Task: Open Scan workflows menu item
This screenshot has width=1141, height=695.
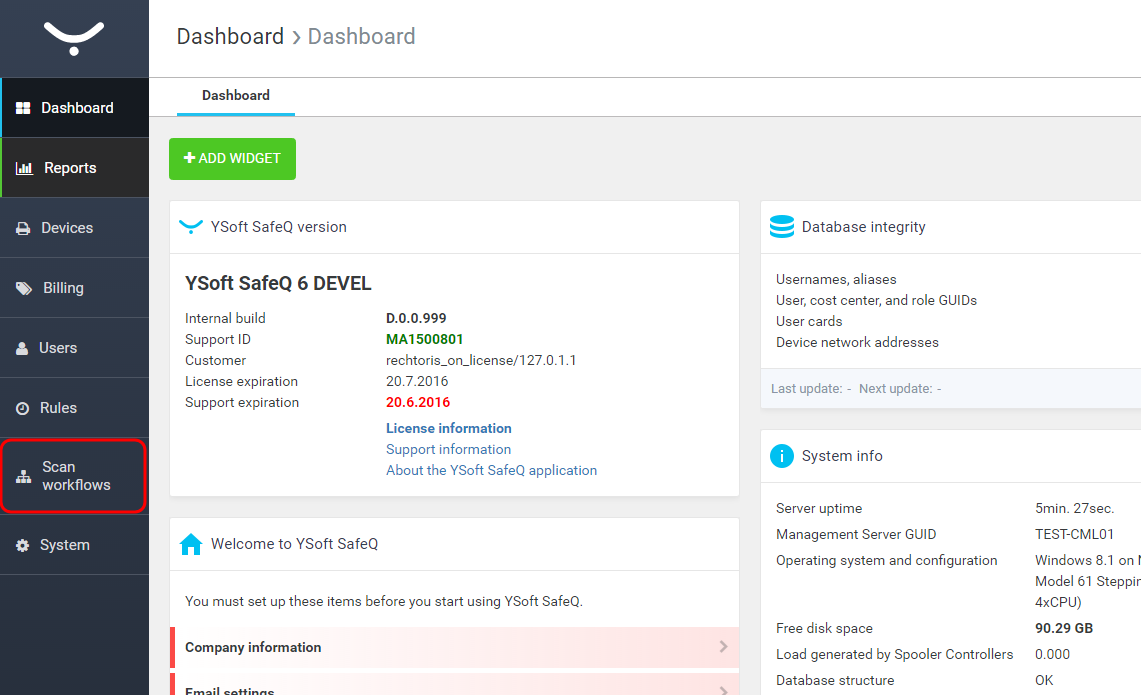Action: pos(76,476)
